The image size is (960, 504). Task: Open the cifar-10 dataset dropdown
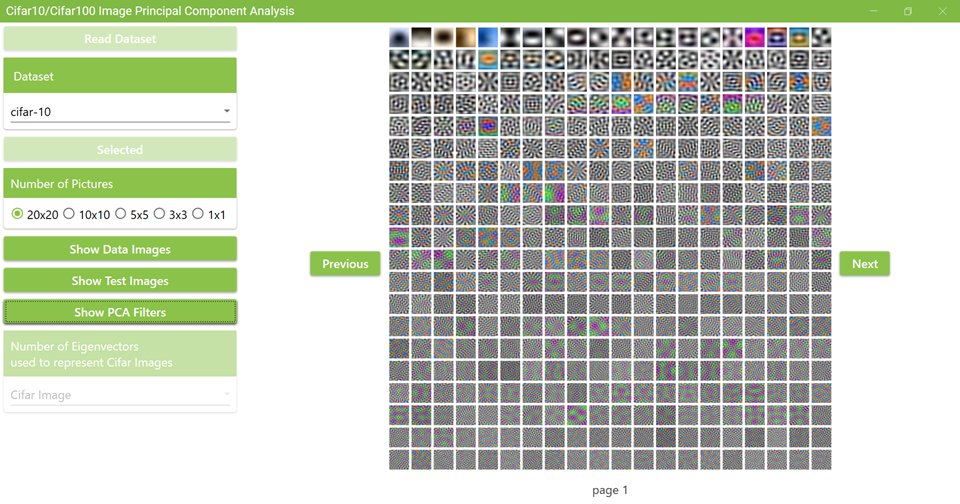[120, 111]
